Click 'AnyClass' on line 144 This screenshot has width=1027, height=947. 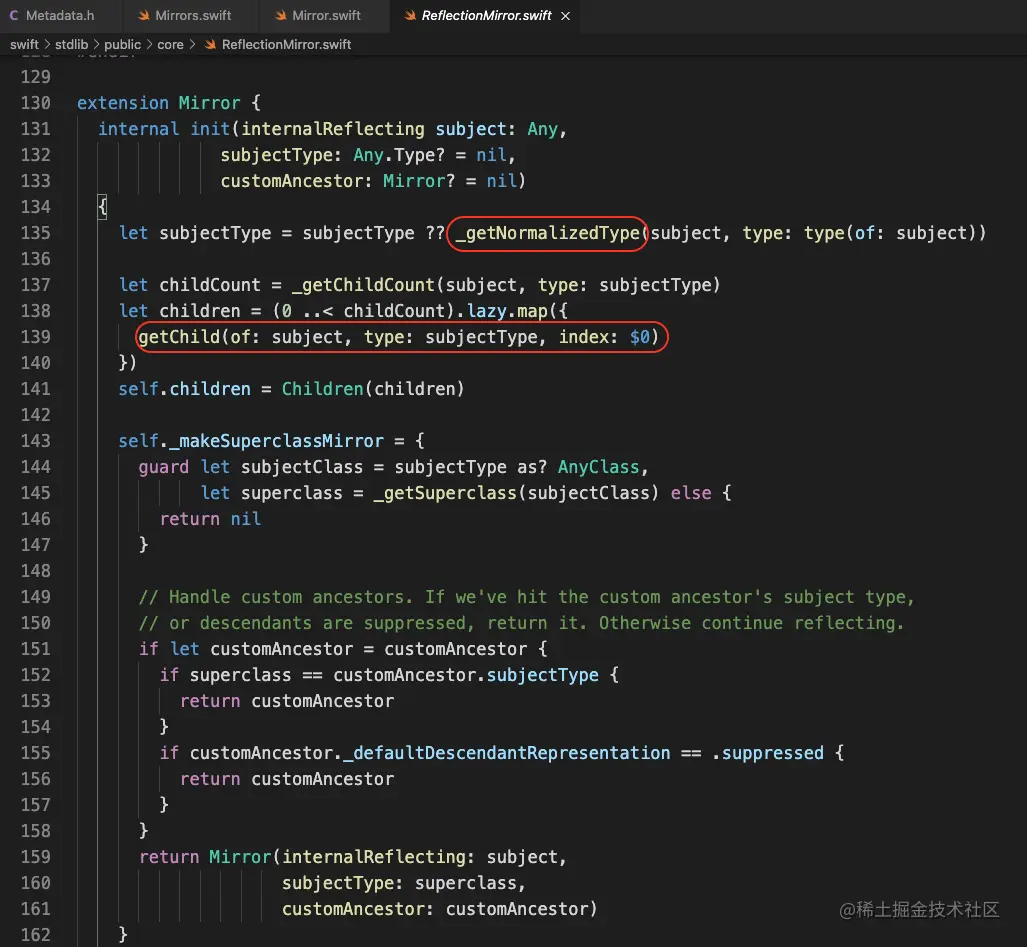(599, 467)
